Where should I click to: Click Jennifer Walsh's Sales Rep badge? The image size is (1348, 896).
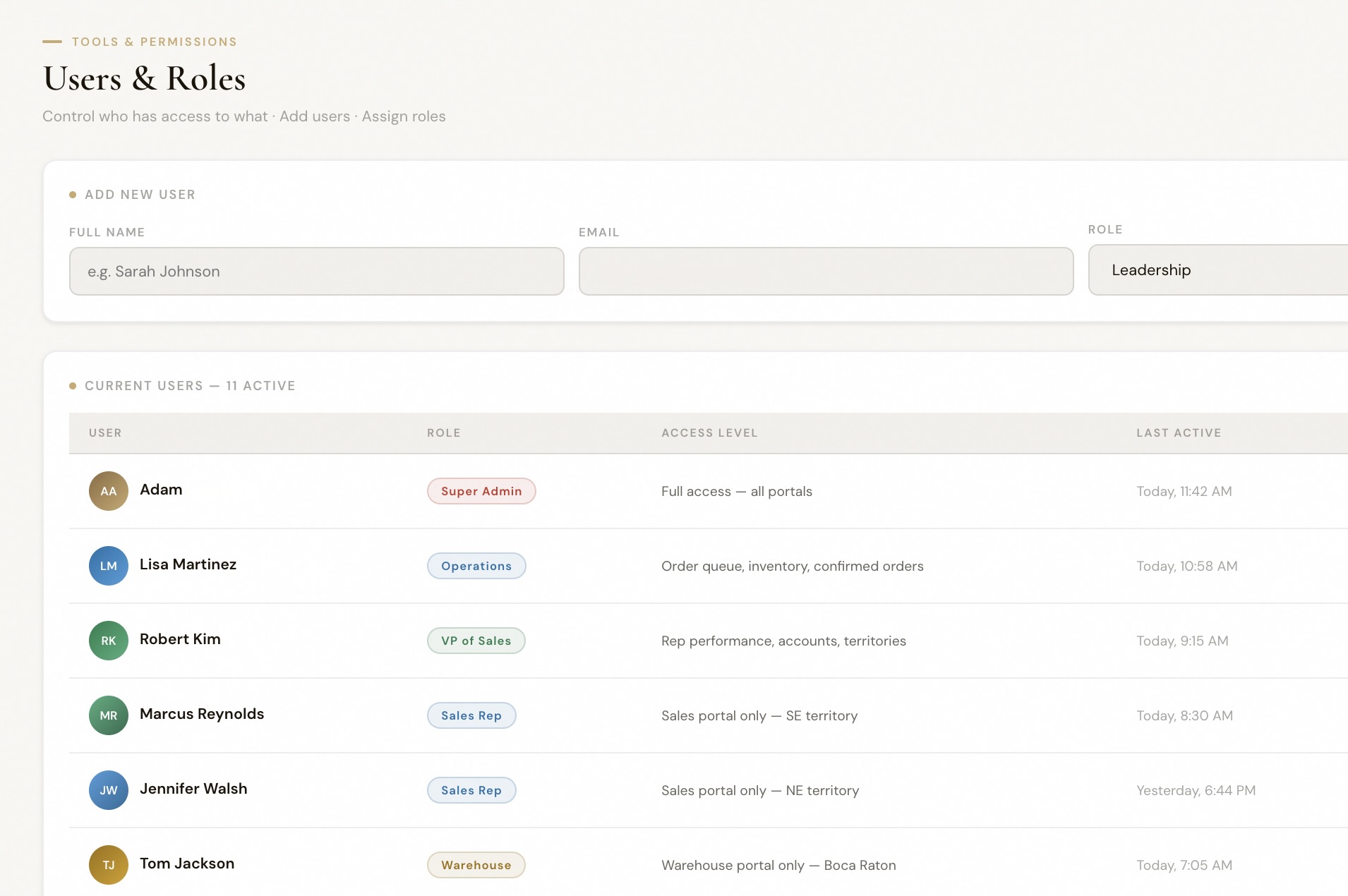(471, 790)
